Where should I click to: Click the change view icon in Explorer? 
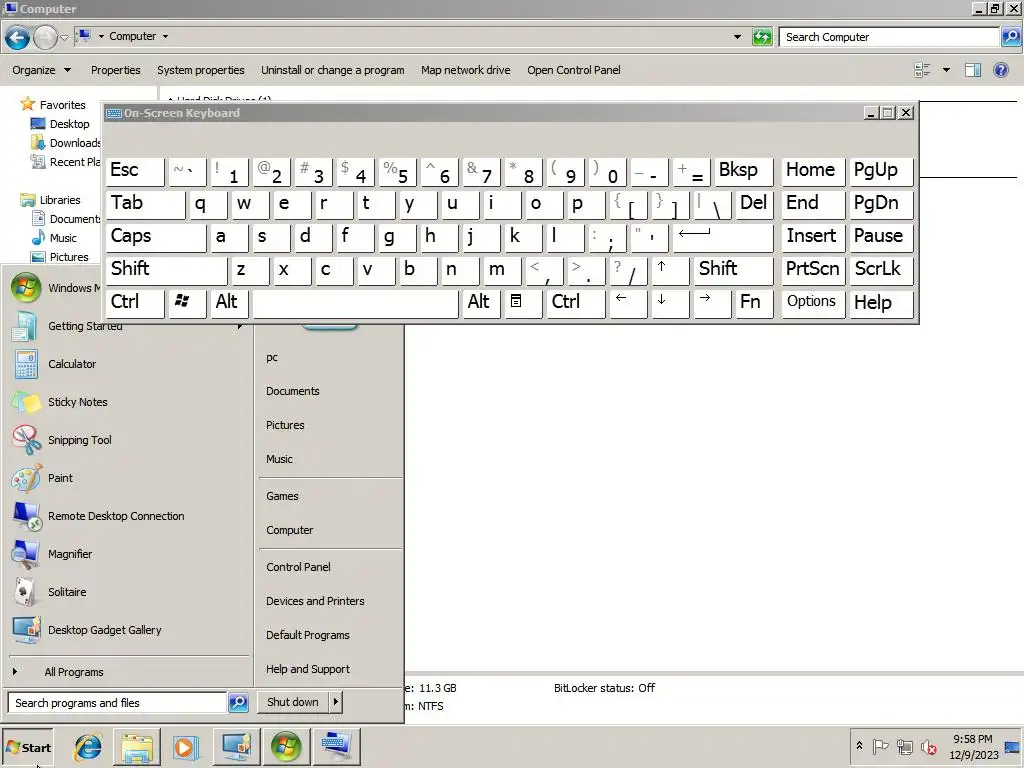tap(922, 70)
